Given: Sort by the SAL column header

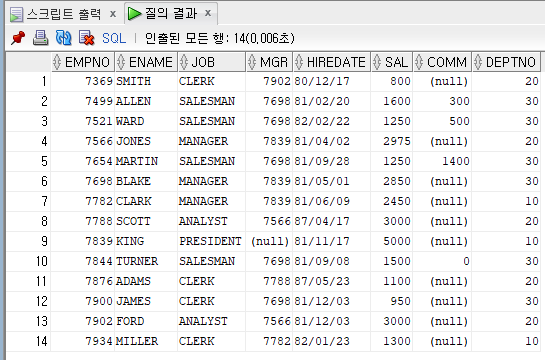Looking at the screenshot, I should [392, 62].
